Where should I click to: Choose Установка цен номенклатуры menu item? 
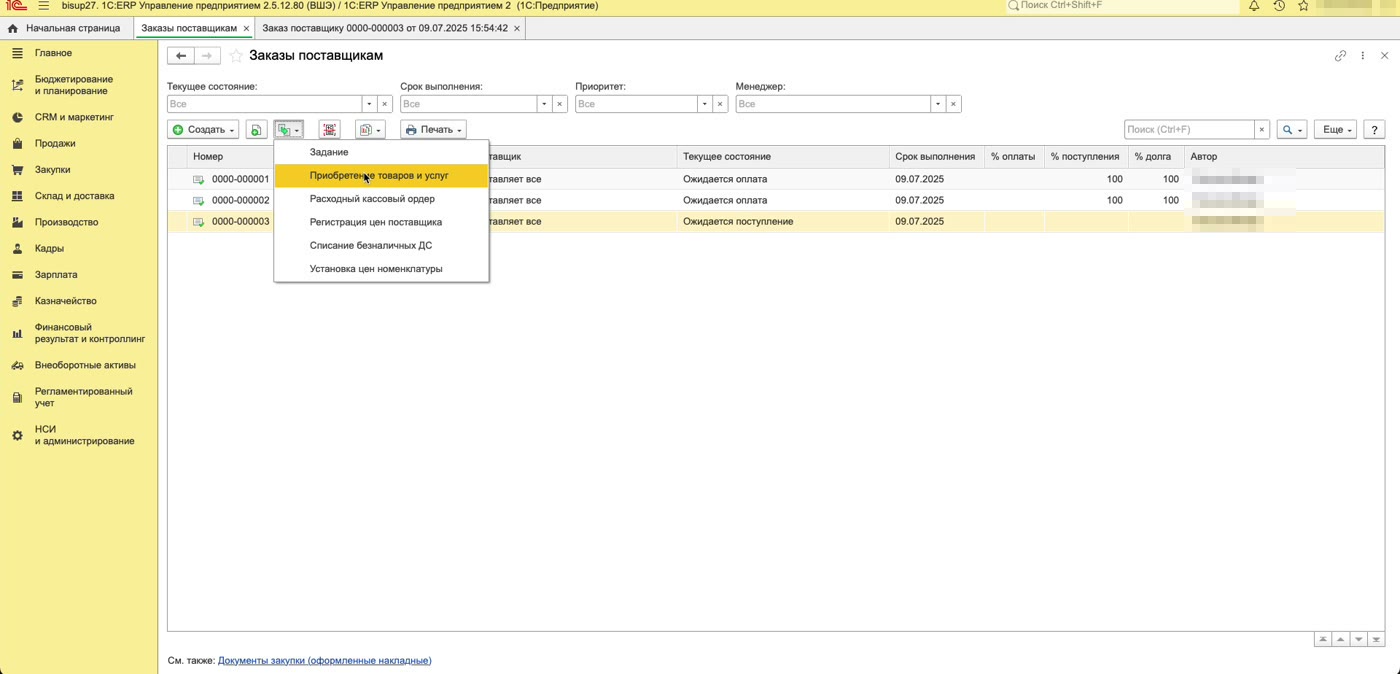point(381,269)
